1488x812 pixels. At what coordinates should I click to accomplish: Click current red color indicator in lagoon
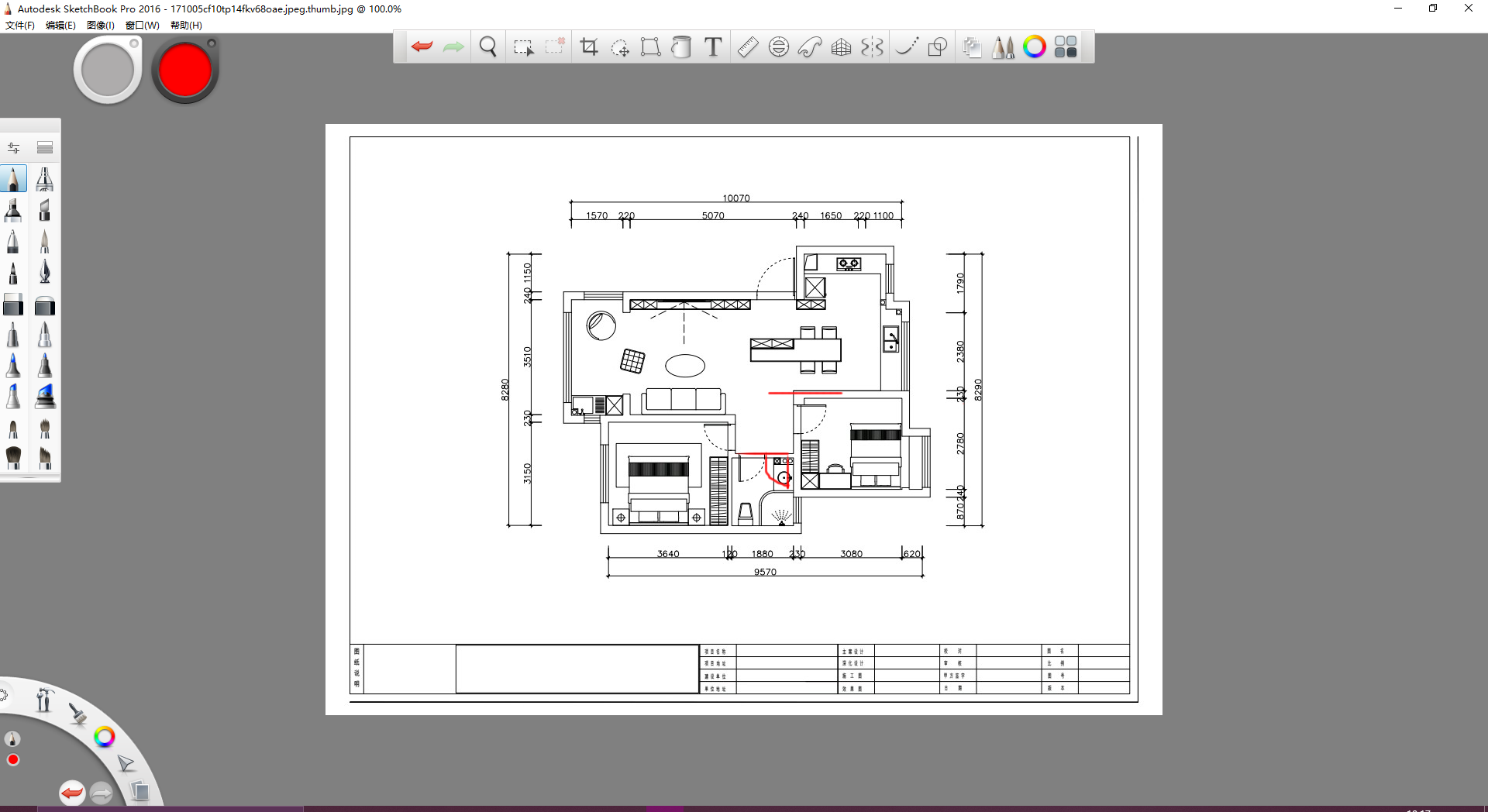pyautogui.click(x=12, y=760)
